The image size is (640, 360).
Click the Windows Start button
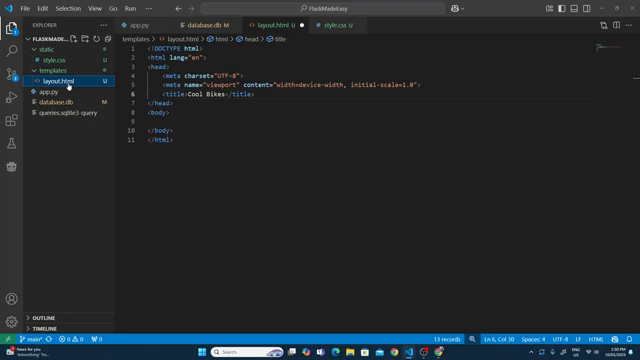point(202,352)
